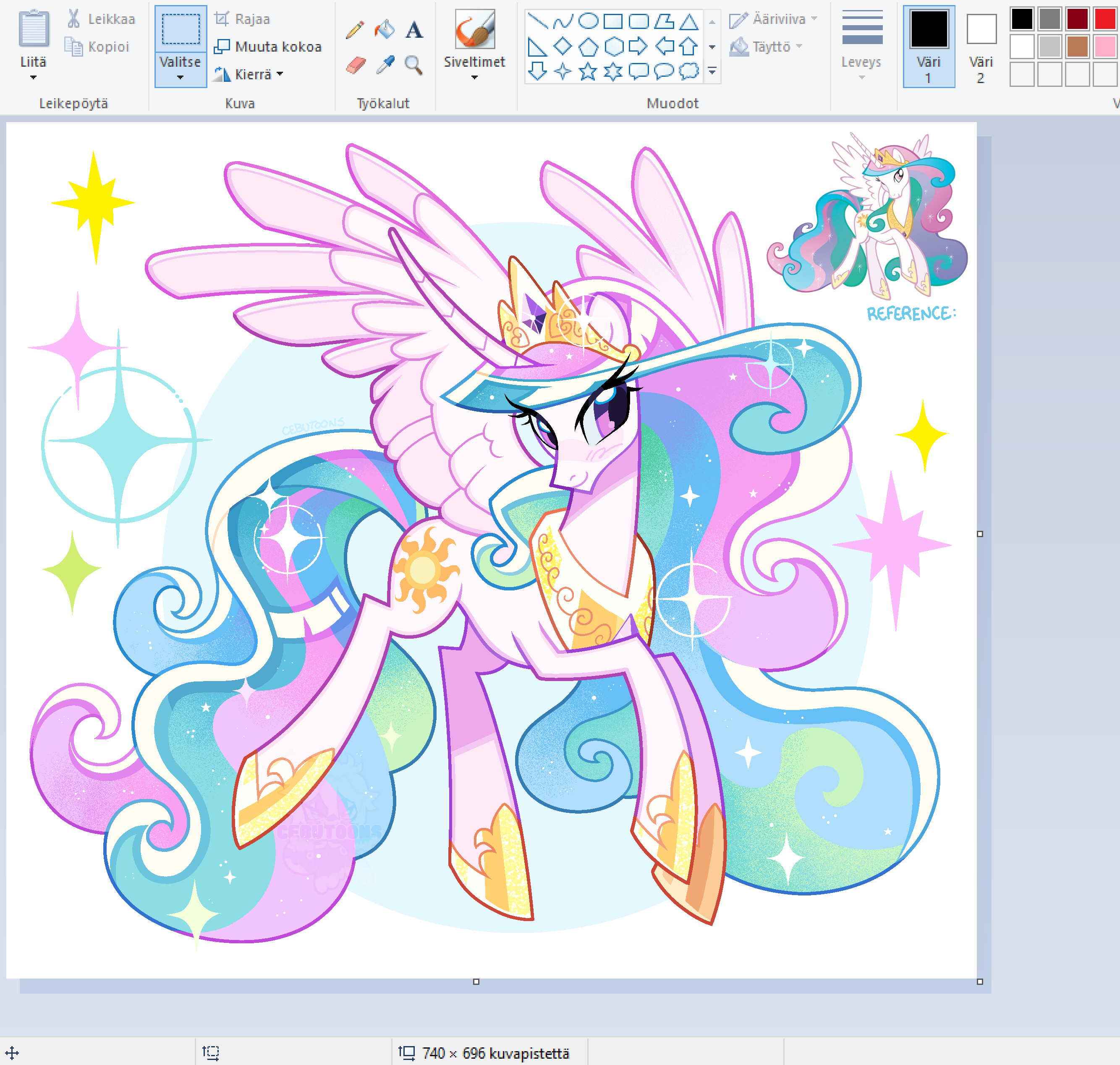
Task: Select the Magnifier tool
Action: click(414, 65)
